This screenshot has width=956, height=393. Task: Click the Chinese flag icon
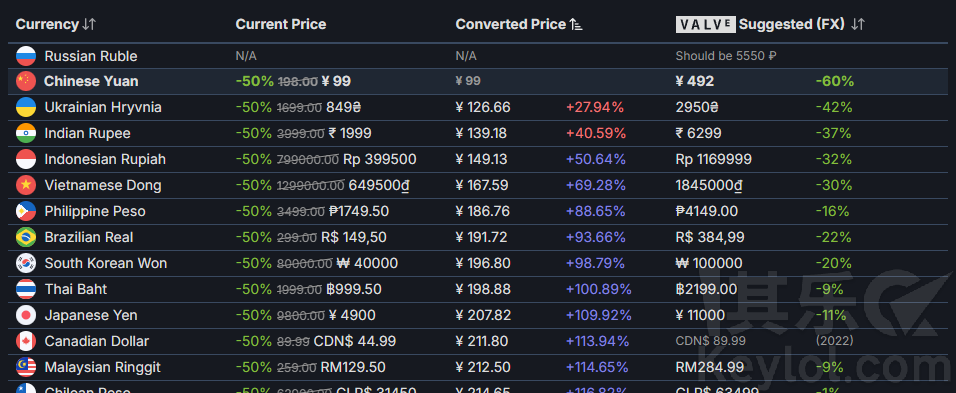(x=26, y=81)
